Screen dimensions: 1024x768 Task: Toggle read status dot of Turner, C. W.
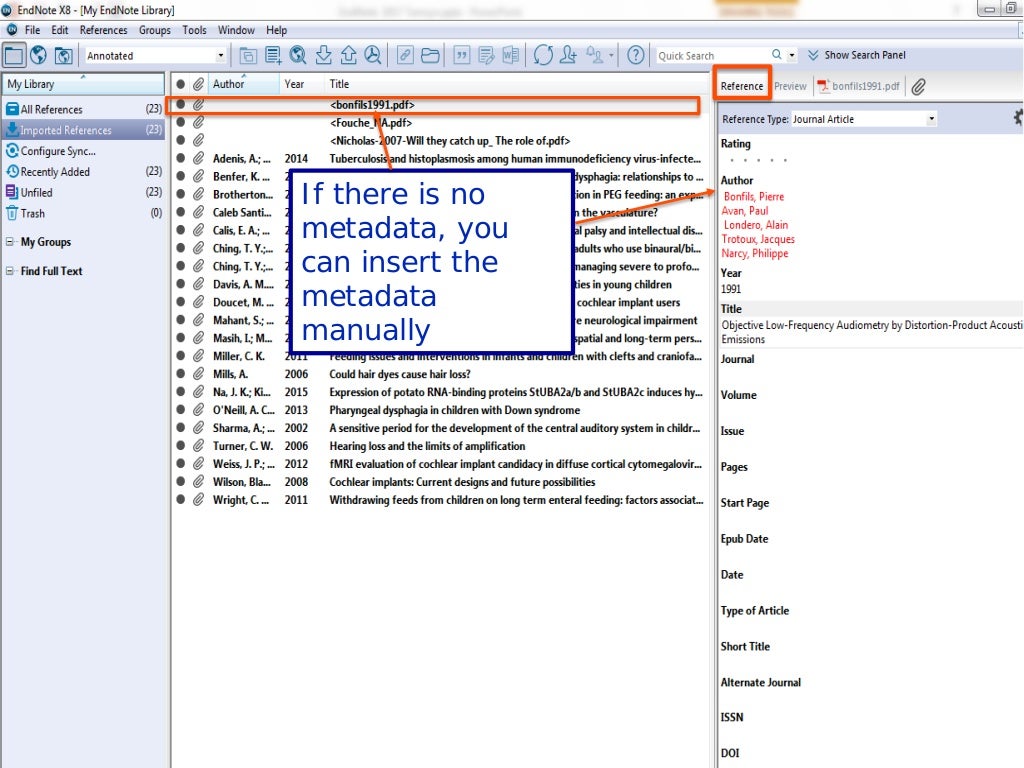pyautogui.click(x=181, y=446)
